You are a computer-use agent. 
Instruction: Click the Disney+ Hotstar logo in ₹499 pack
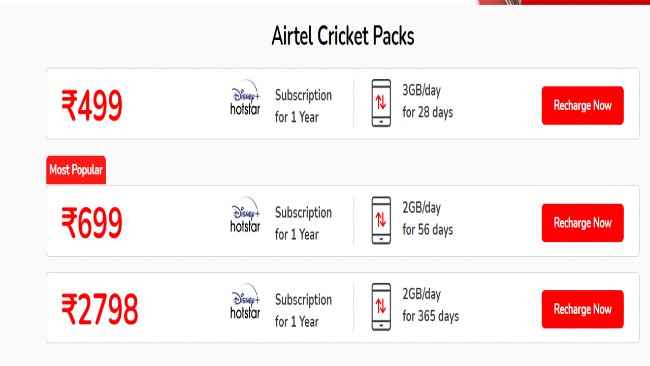(x=245, y=98)
